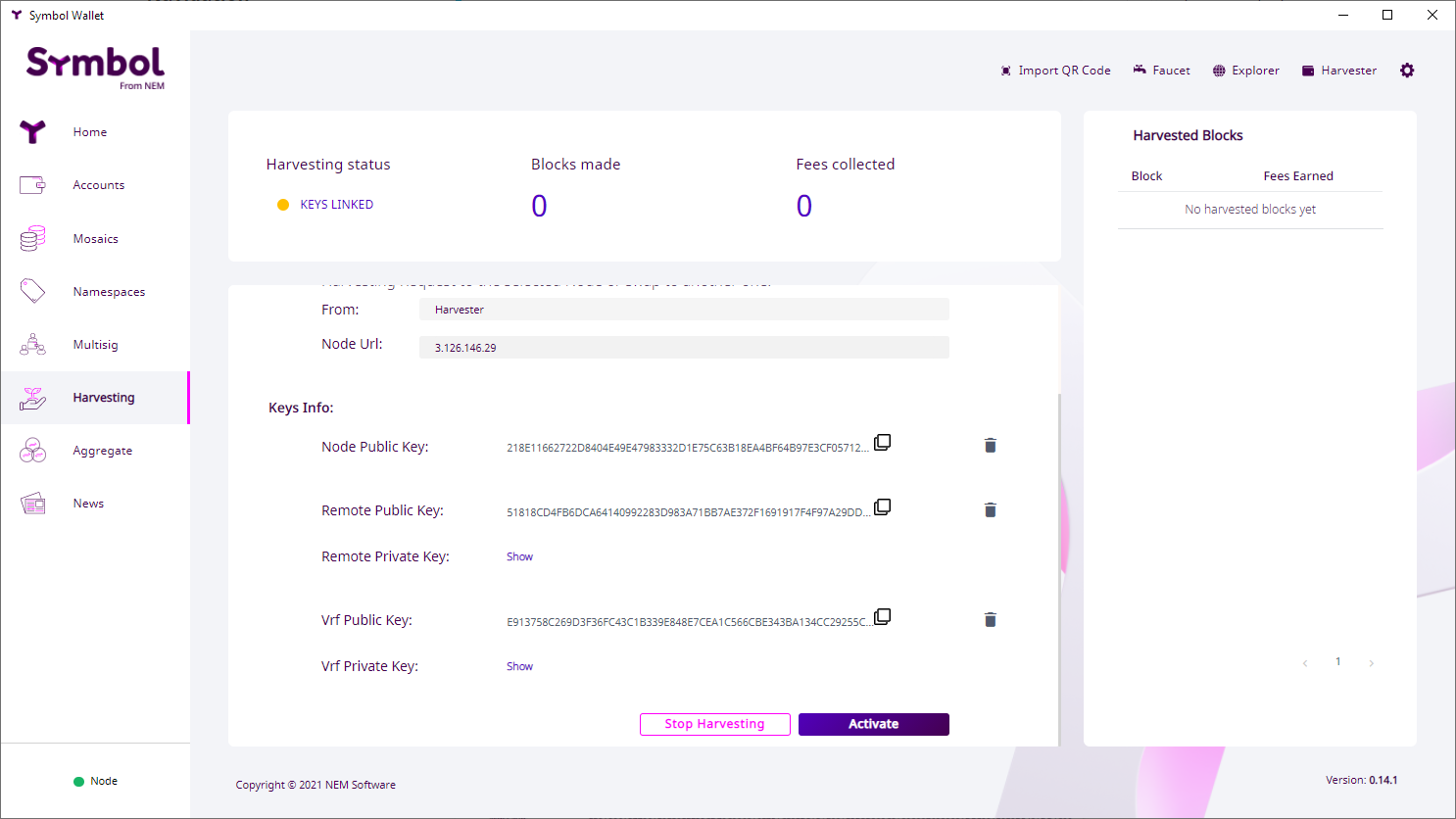Navigate to Accounts in sidebar

click(x=98, y=185)
